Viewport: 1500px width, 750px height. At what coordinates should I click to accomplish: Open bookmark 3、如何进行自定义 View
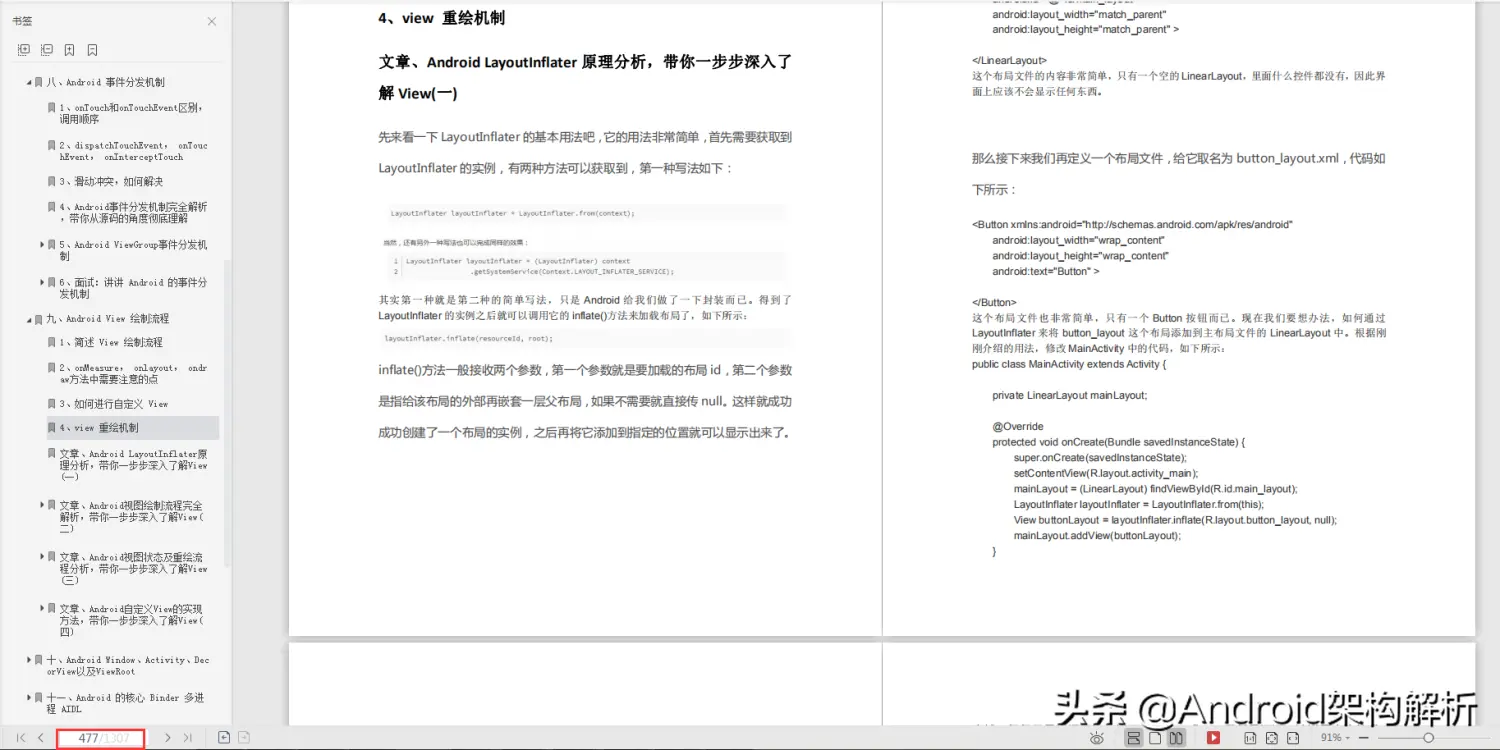(114, 404)
